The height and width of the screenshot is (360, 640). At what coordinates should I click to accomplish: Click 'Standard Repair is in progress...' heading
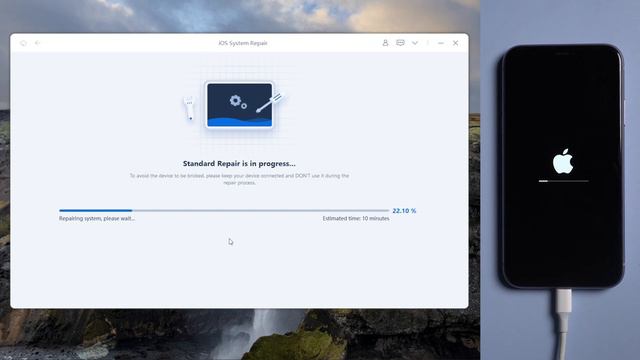click(239, 163)
